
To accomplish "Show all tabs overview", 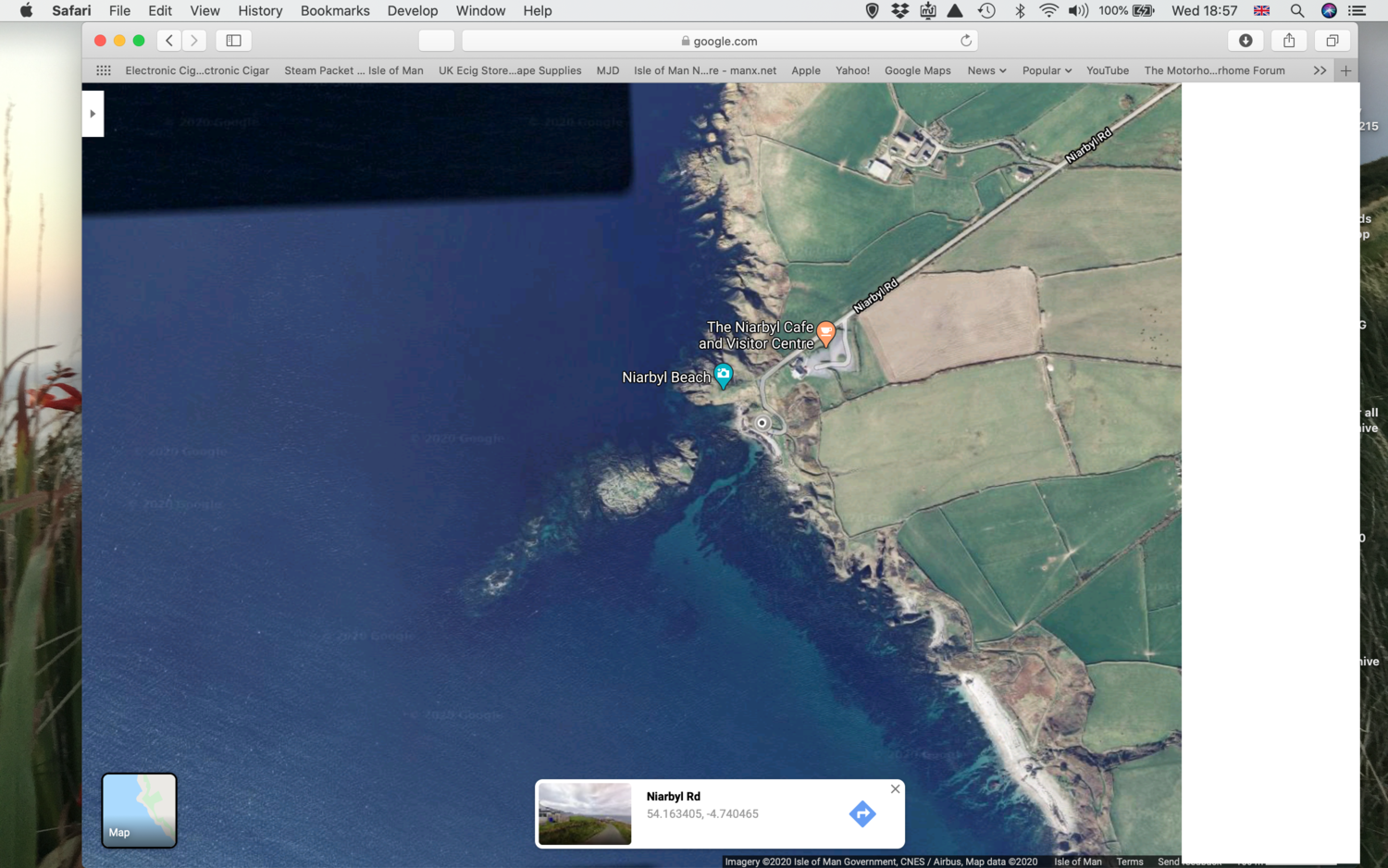I will pyautogui.click(x=1332, y=41).
